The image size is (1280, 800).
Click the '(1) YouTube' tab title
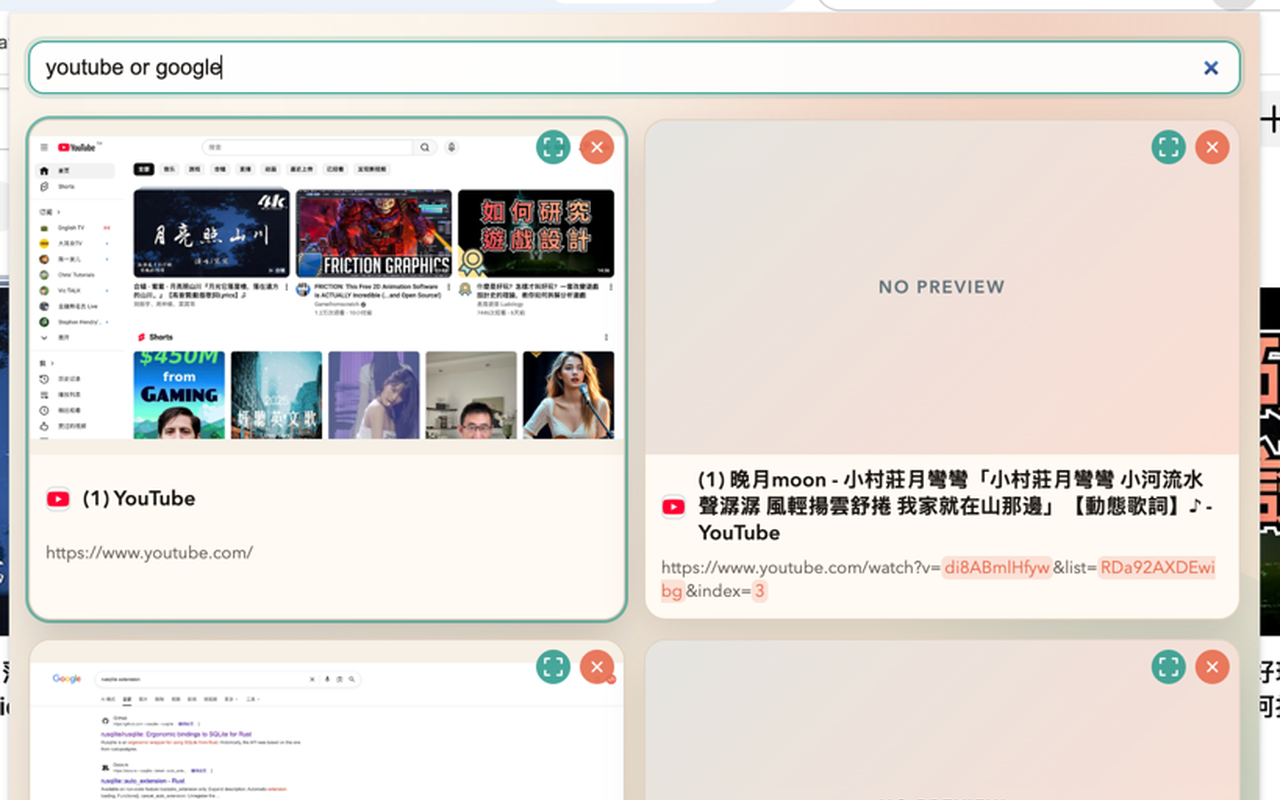[139, 498]
